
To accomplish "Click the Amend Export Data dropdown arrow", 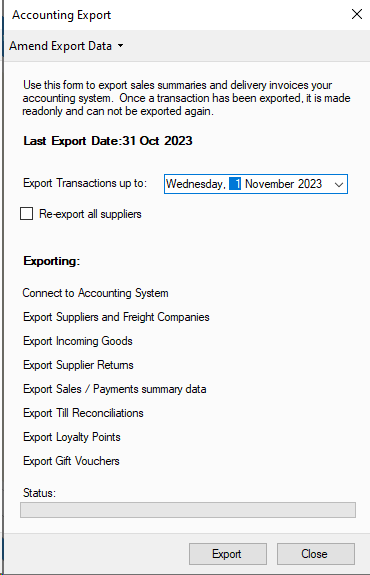I will [x=120, y=46].
